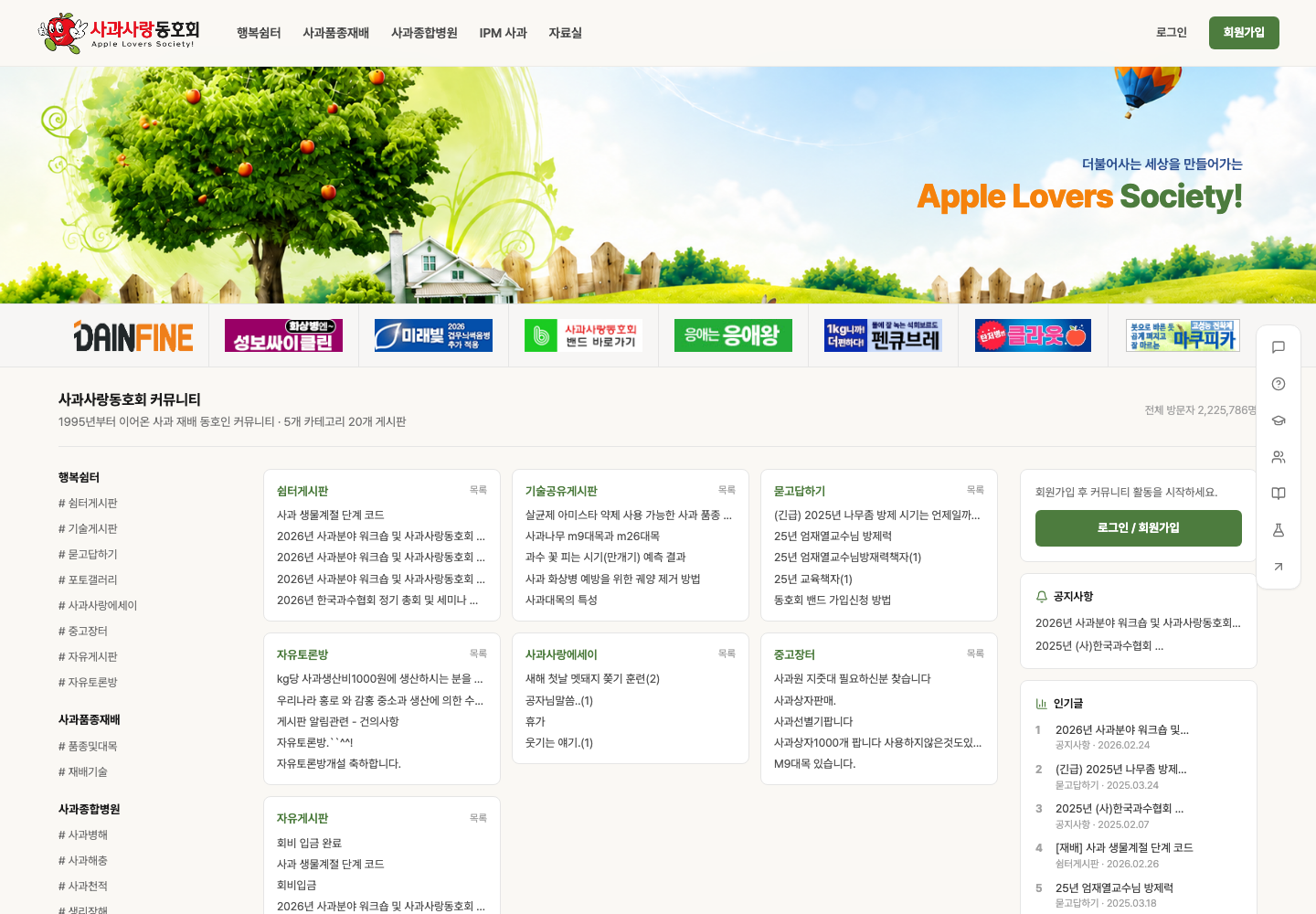Viewport: 1316px width, 914px height.
Task: Go to sidebar link # 자유게시판
Action: [x=88, y=657]
